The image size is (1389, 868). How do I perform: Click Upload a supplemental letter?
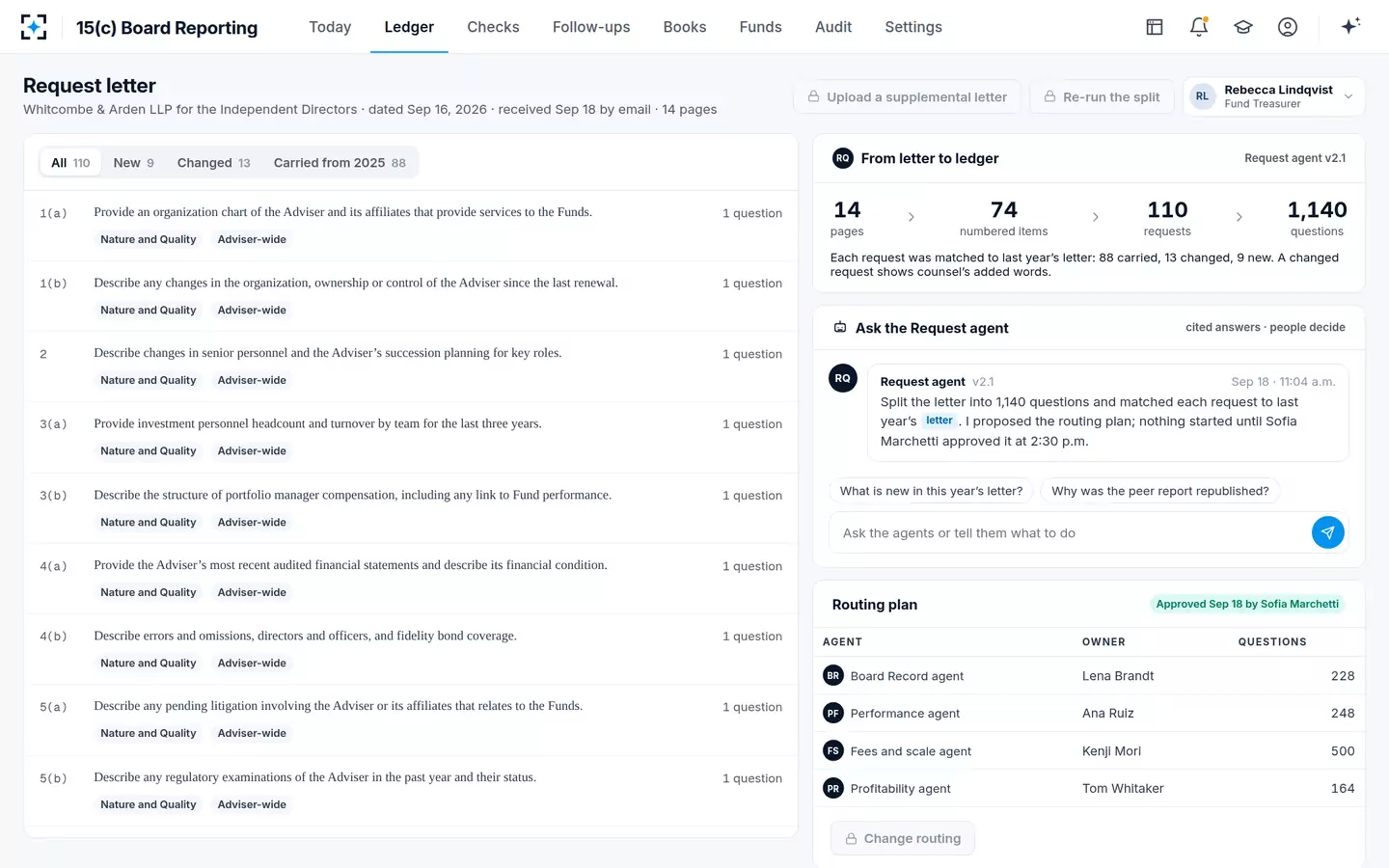click(907, 96)
